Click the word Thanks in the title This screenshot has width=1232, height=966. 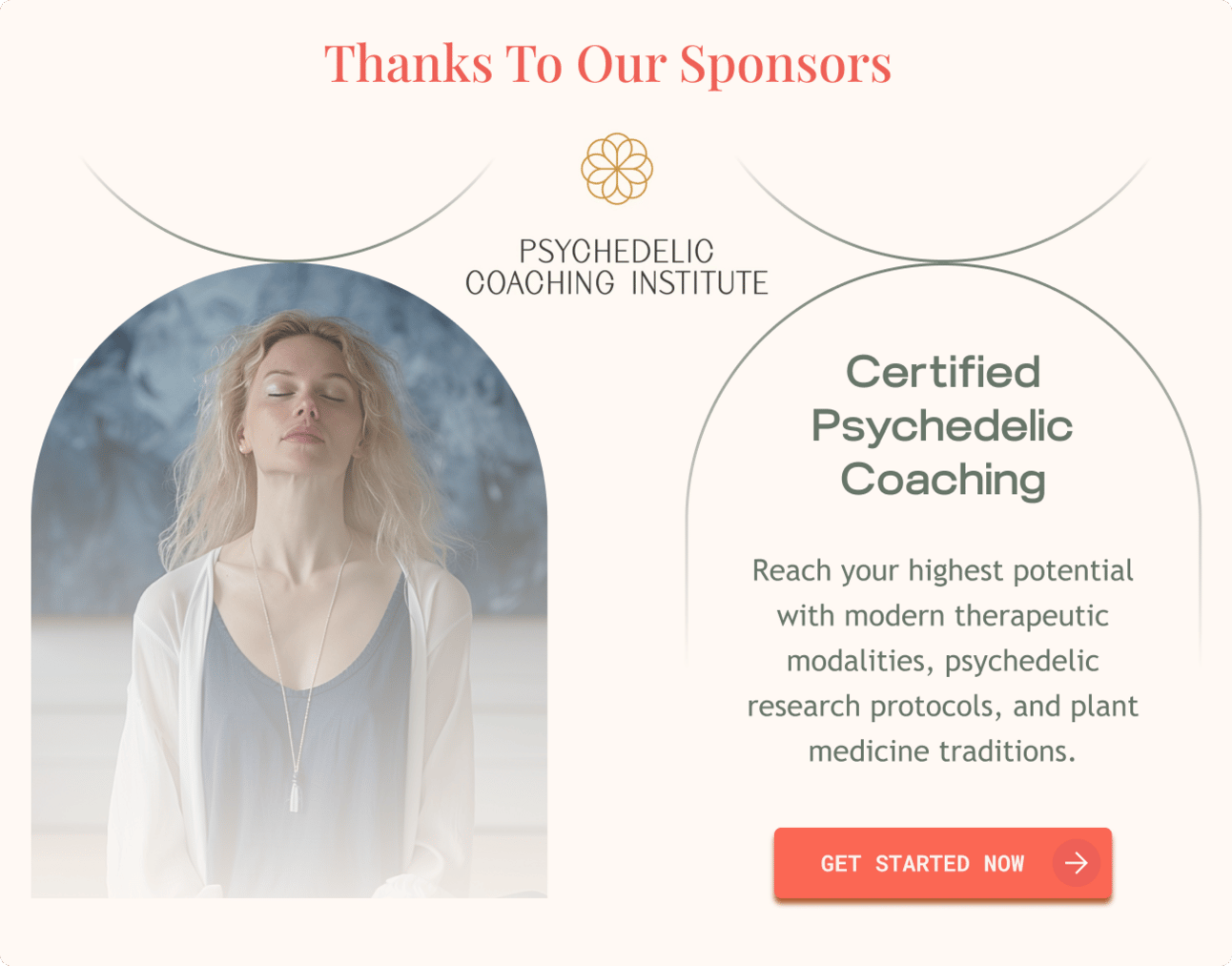[409, 63]
